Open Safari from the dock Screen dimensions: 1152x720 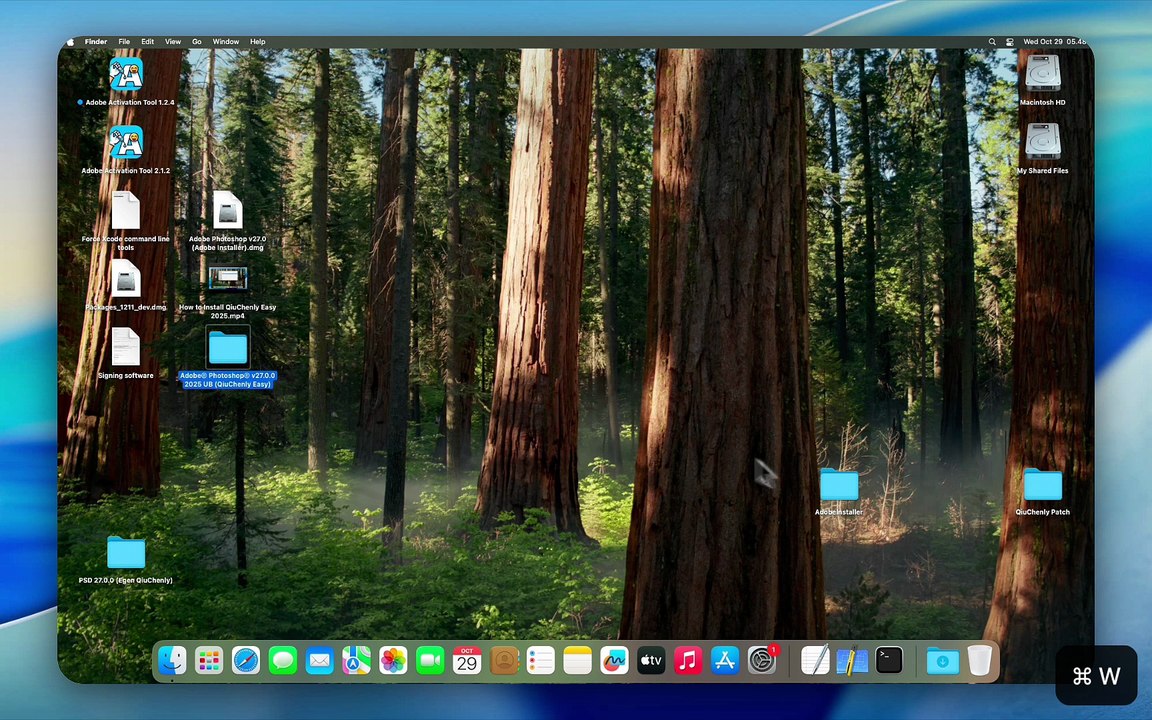tap(246, 661)
